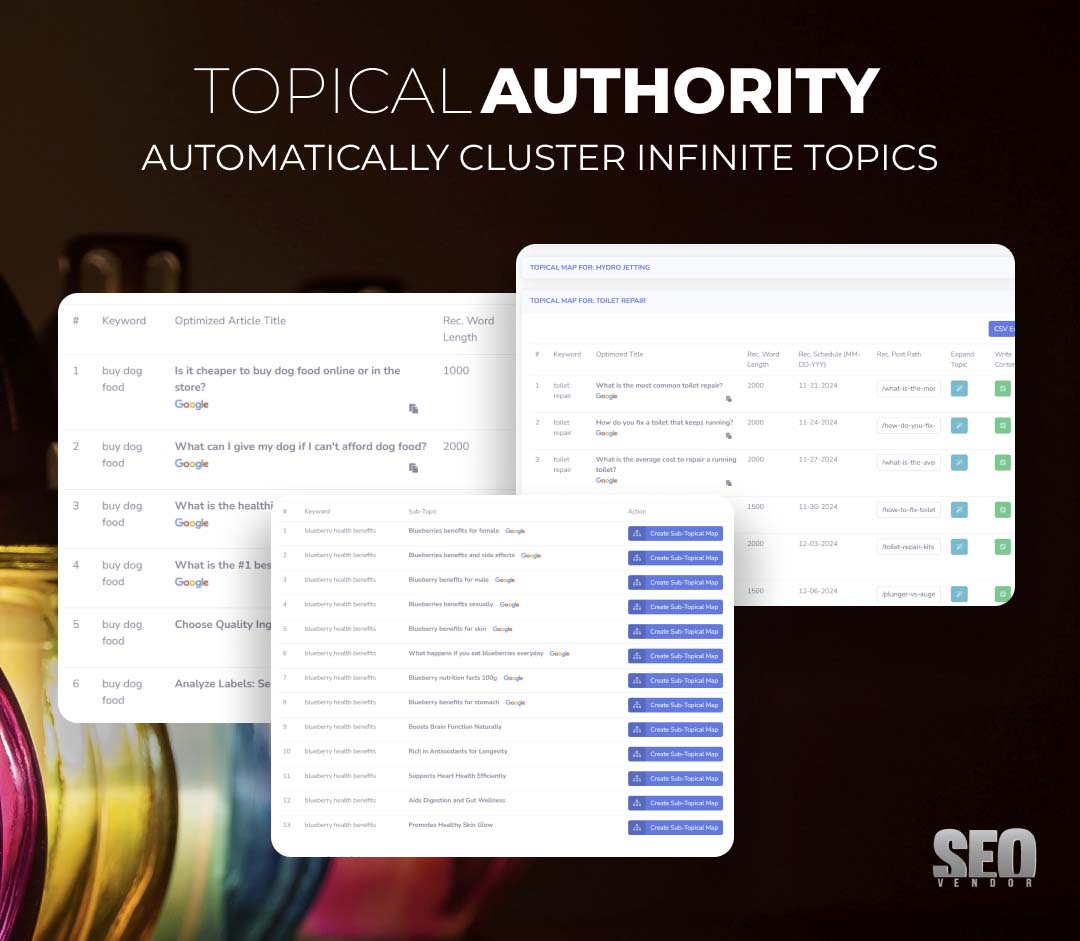Click the green Write Content icon for the "/plunger-vs-auge" row
Screen dimensions: 1080x941
1002,594
